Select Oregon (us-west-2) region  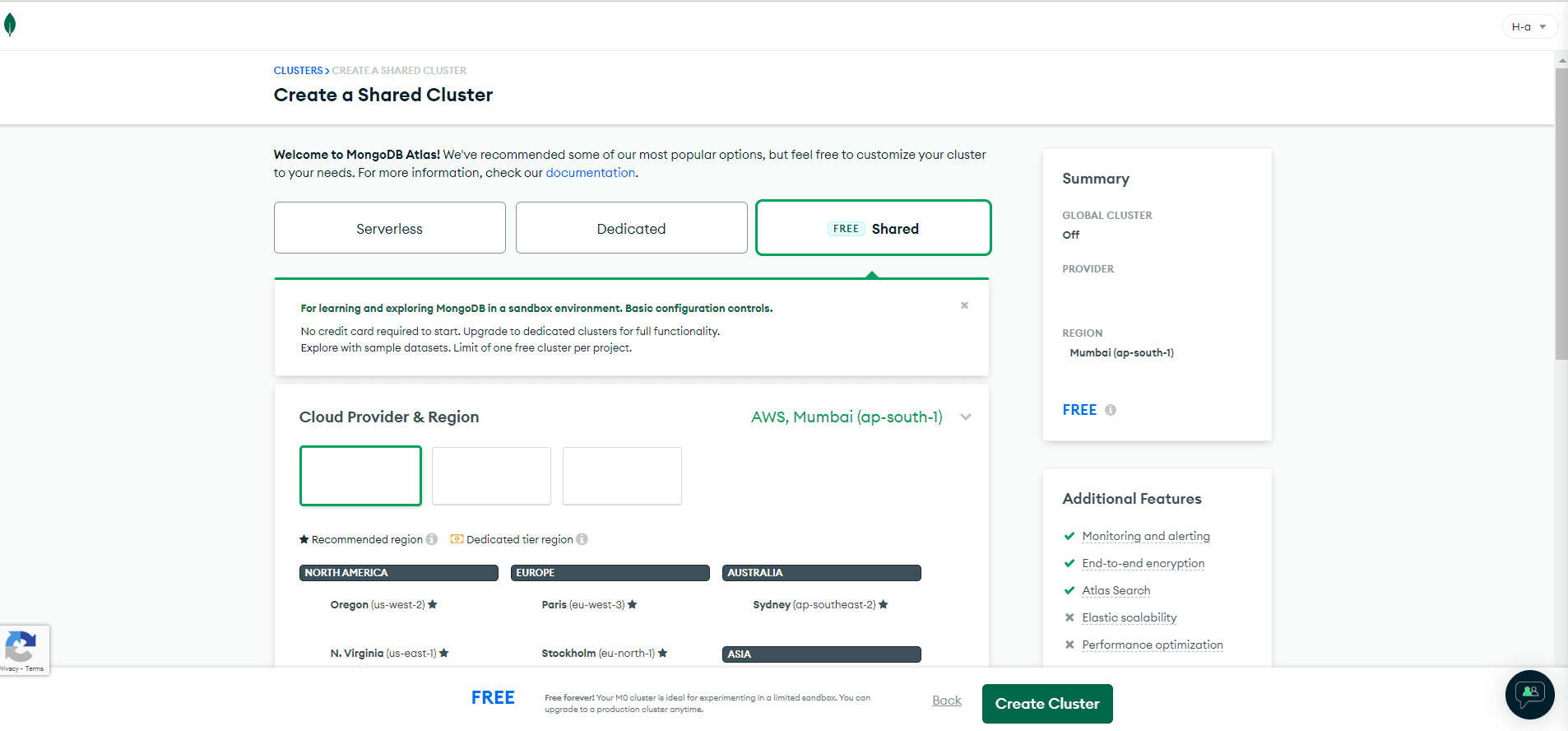coord(384,605)
